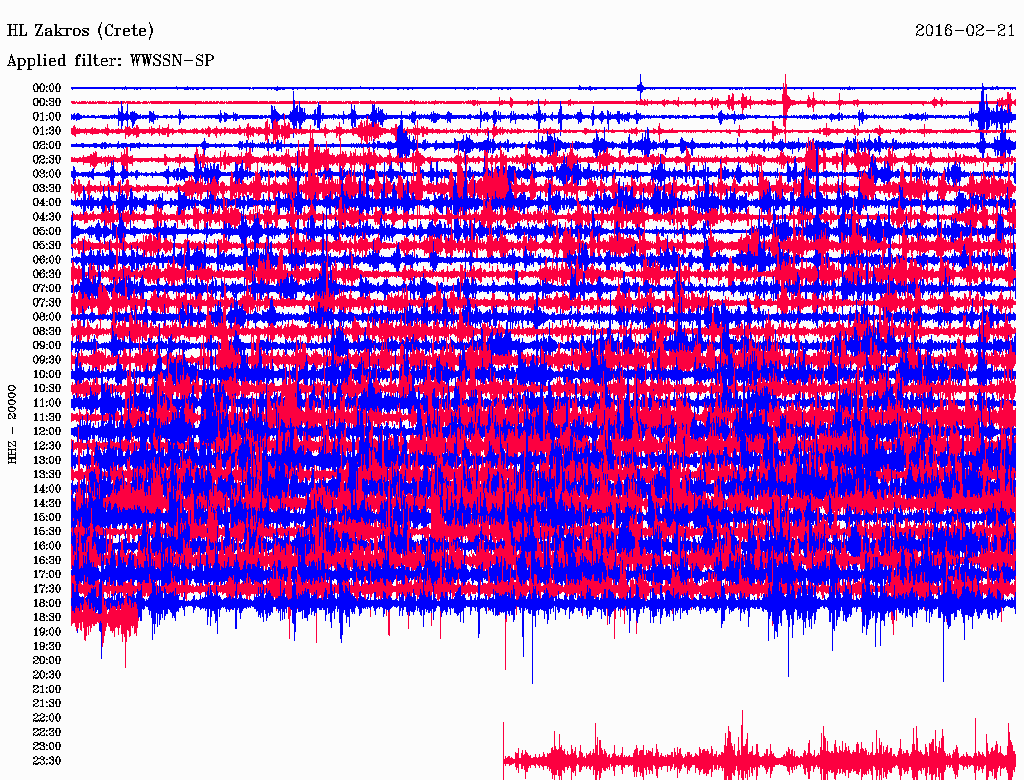Select the 19:00 time label

coord(47,632)
